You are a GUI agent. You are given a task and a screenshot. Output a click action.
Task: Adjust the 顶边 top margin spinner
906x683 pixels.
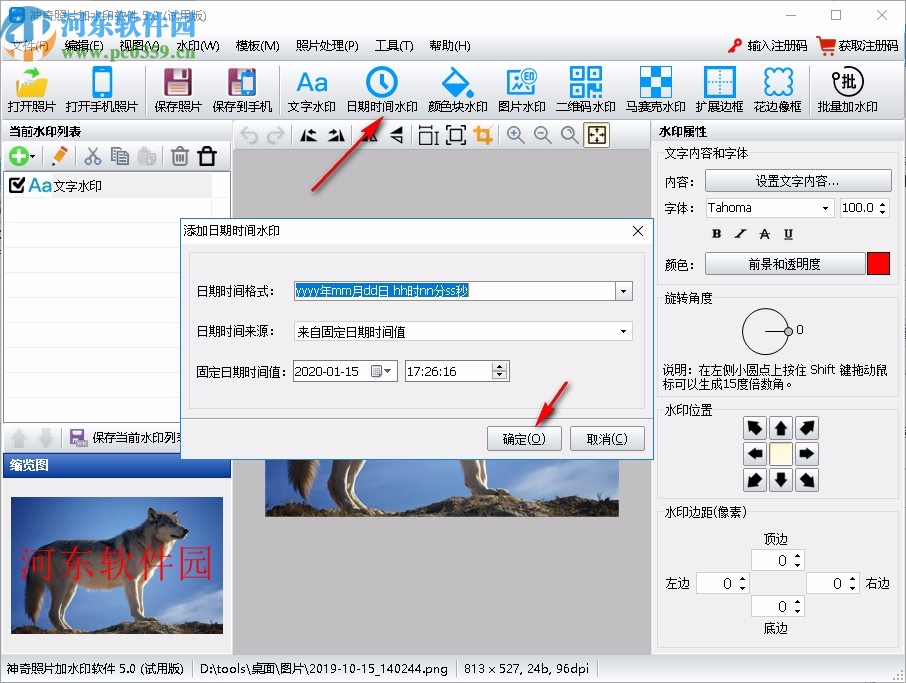(797, 560)
